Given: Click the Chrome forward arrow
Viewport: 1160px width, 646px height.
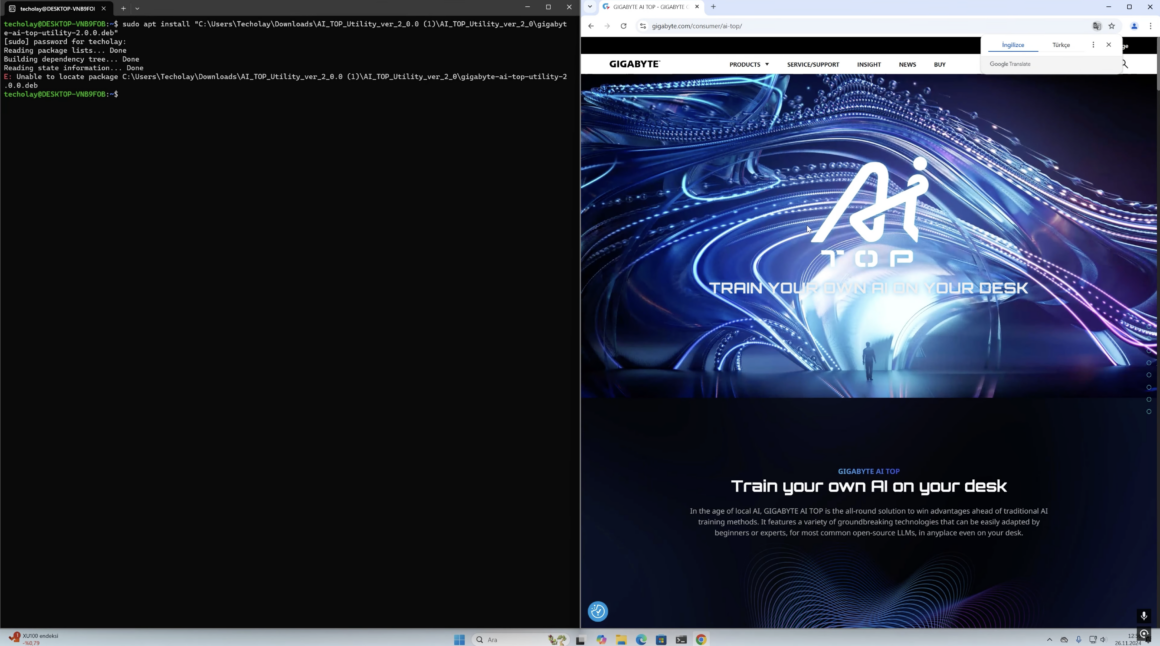Looking at the screenshot, I should 607,26.
